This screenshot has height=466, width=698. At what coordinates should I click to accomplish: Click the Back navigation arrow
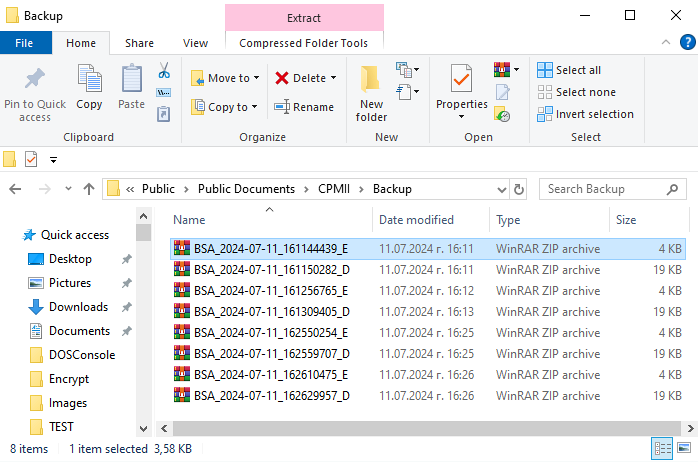pyautogui.click(x=15, y=189)
